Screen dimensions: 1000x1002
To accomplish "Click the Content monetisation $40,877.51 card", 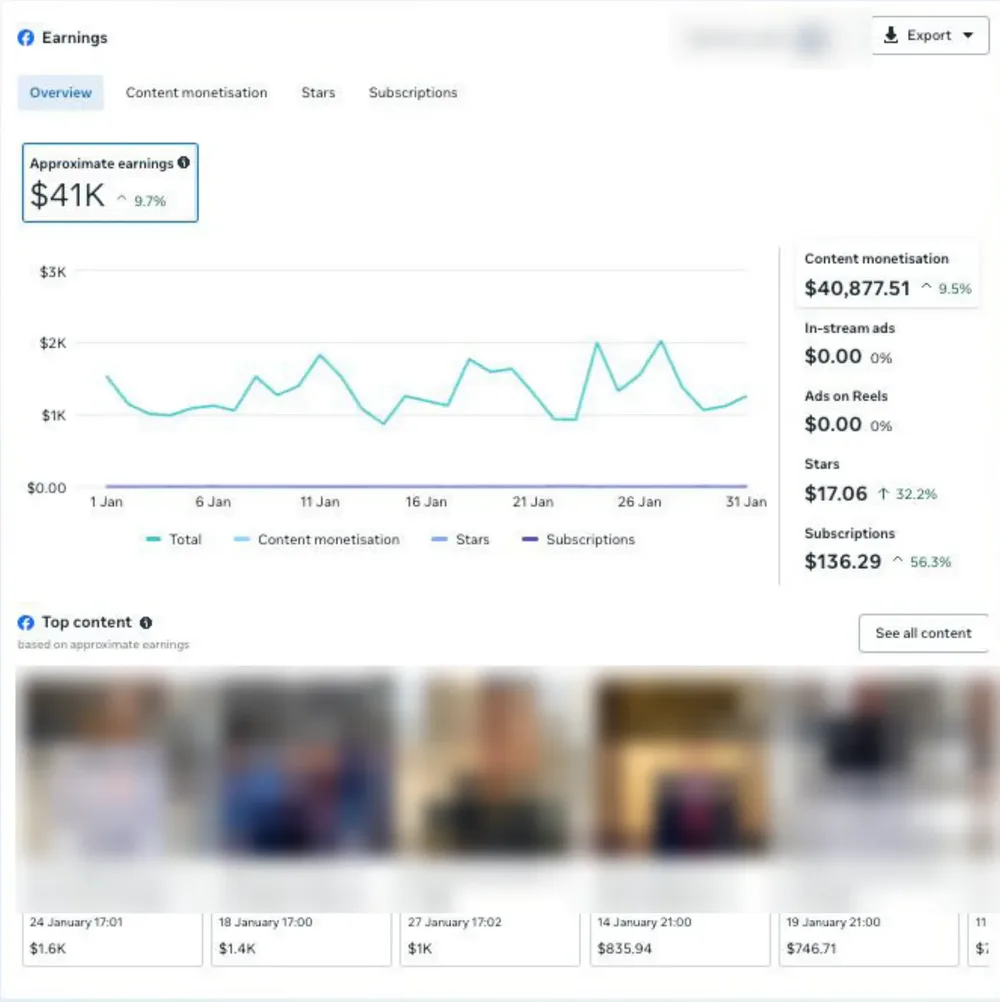I will (x=888, y=275).
